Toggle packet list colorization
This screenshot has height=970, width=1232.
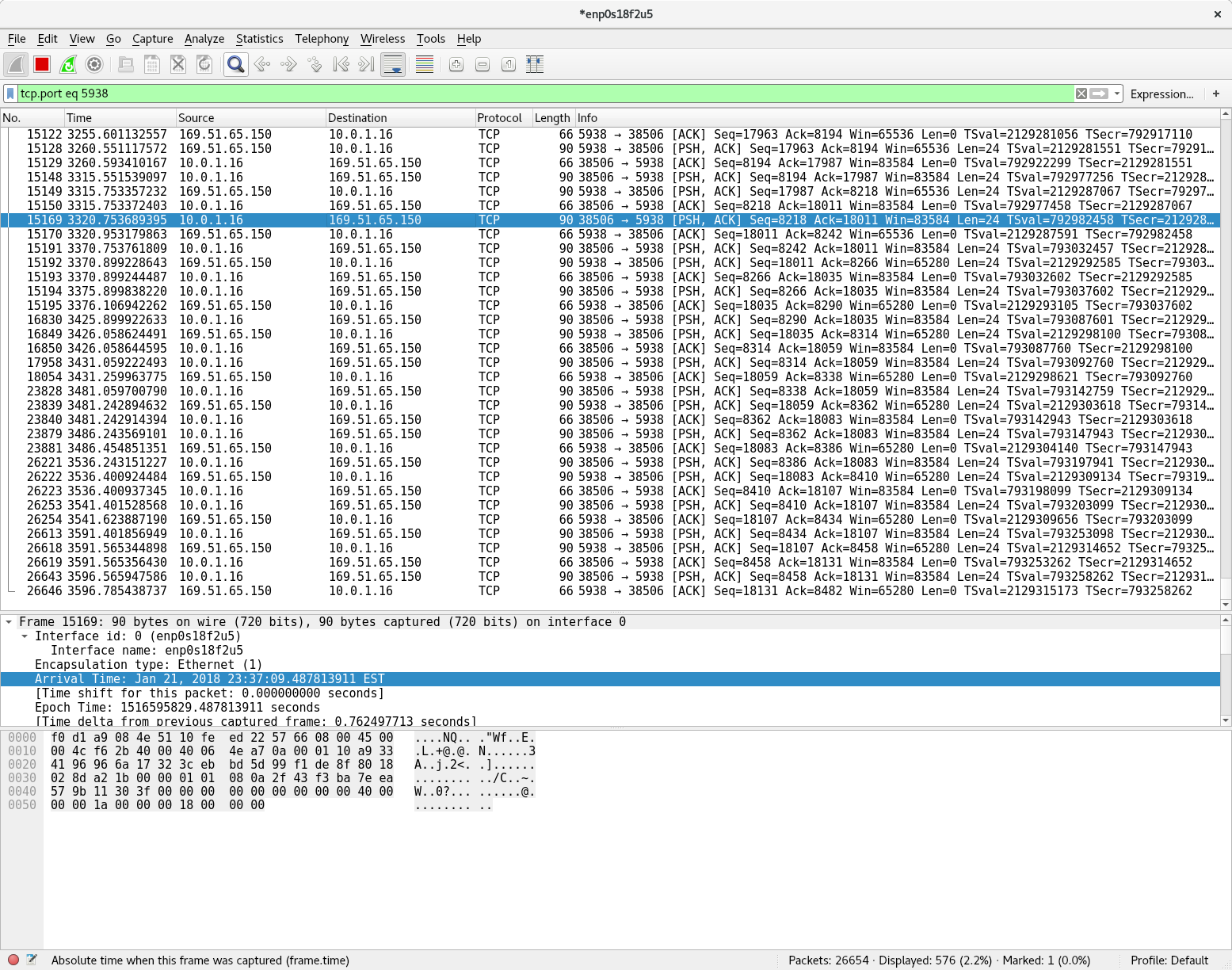(425, 65)
